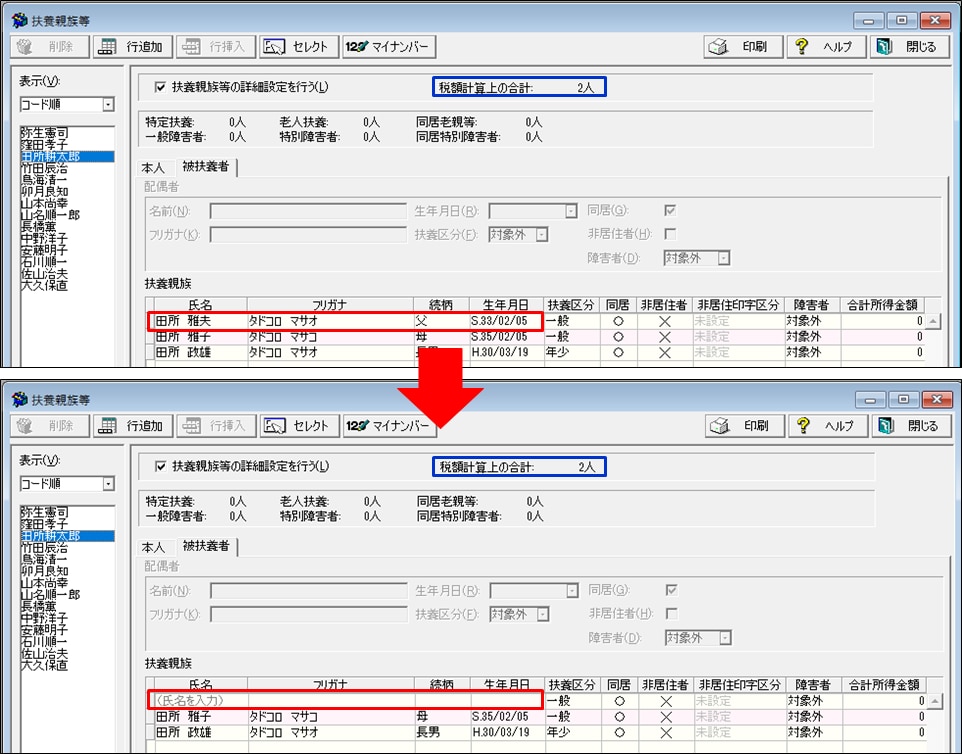Image resolution: width=962 pixels, height=754 pixels.
Task: Click マイナンバー in the upper window toolbar
Action: pyautogui.click(x=387, y=47)
